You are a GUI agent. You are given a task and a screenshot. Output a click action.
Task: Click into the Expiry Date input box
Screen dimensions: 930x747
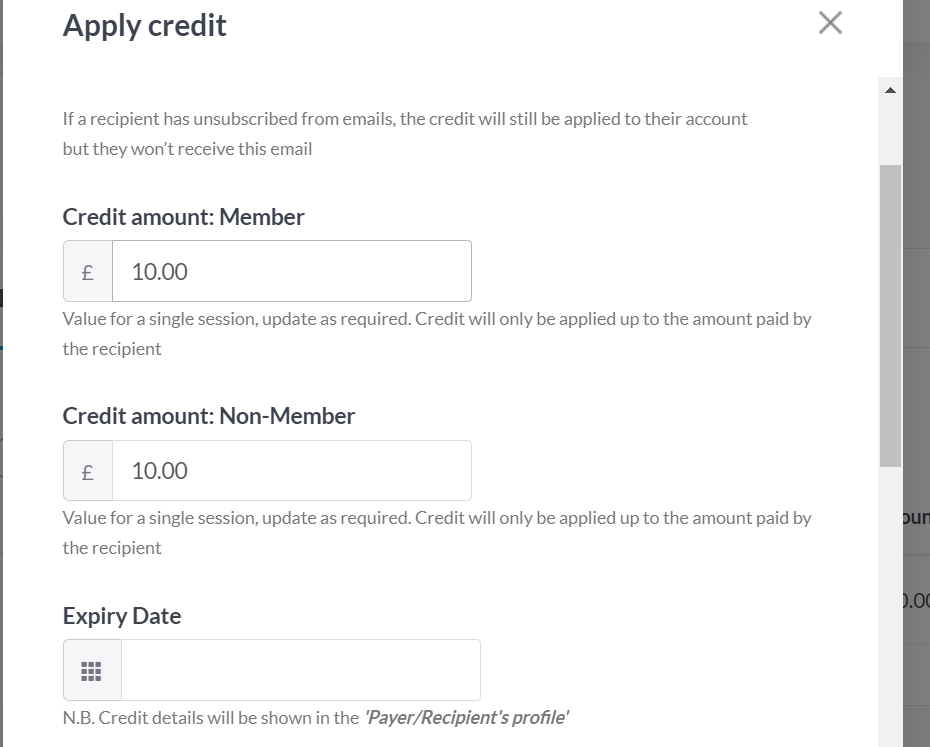(301, 670)
